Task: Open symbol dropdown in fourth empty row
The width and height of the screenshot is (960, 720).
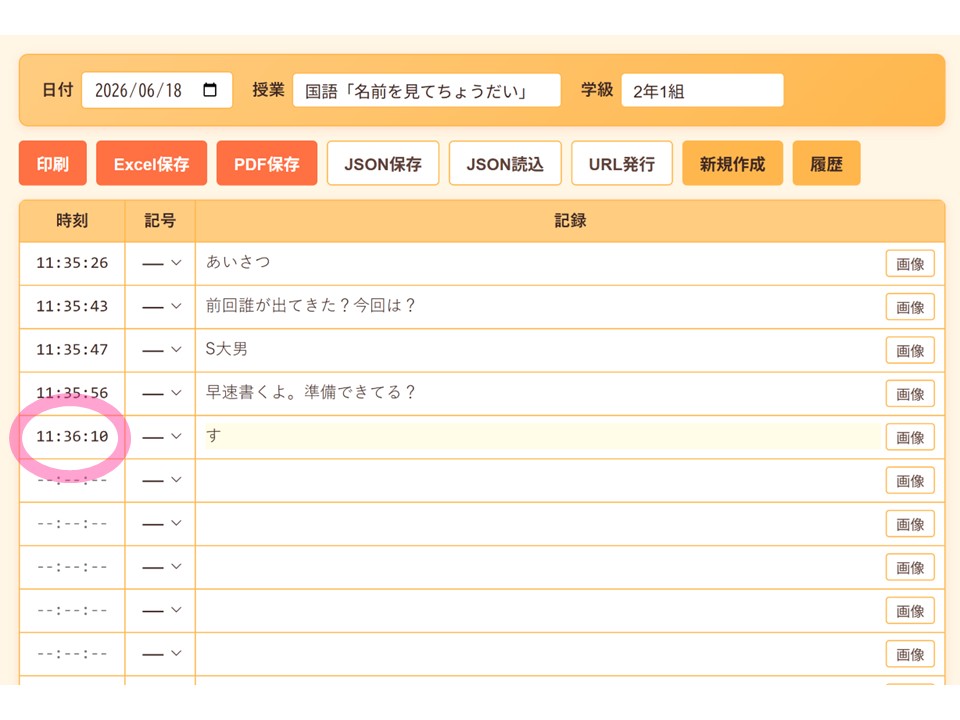Action: pos(161,611)
